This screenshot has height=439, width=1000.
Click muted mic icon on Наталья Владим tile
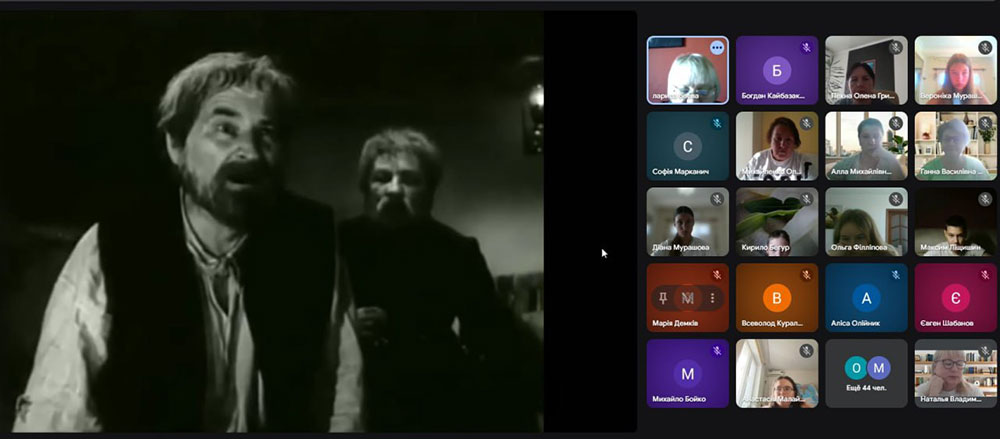(985, 351)
